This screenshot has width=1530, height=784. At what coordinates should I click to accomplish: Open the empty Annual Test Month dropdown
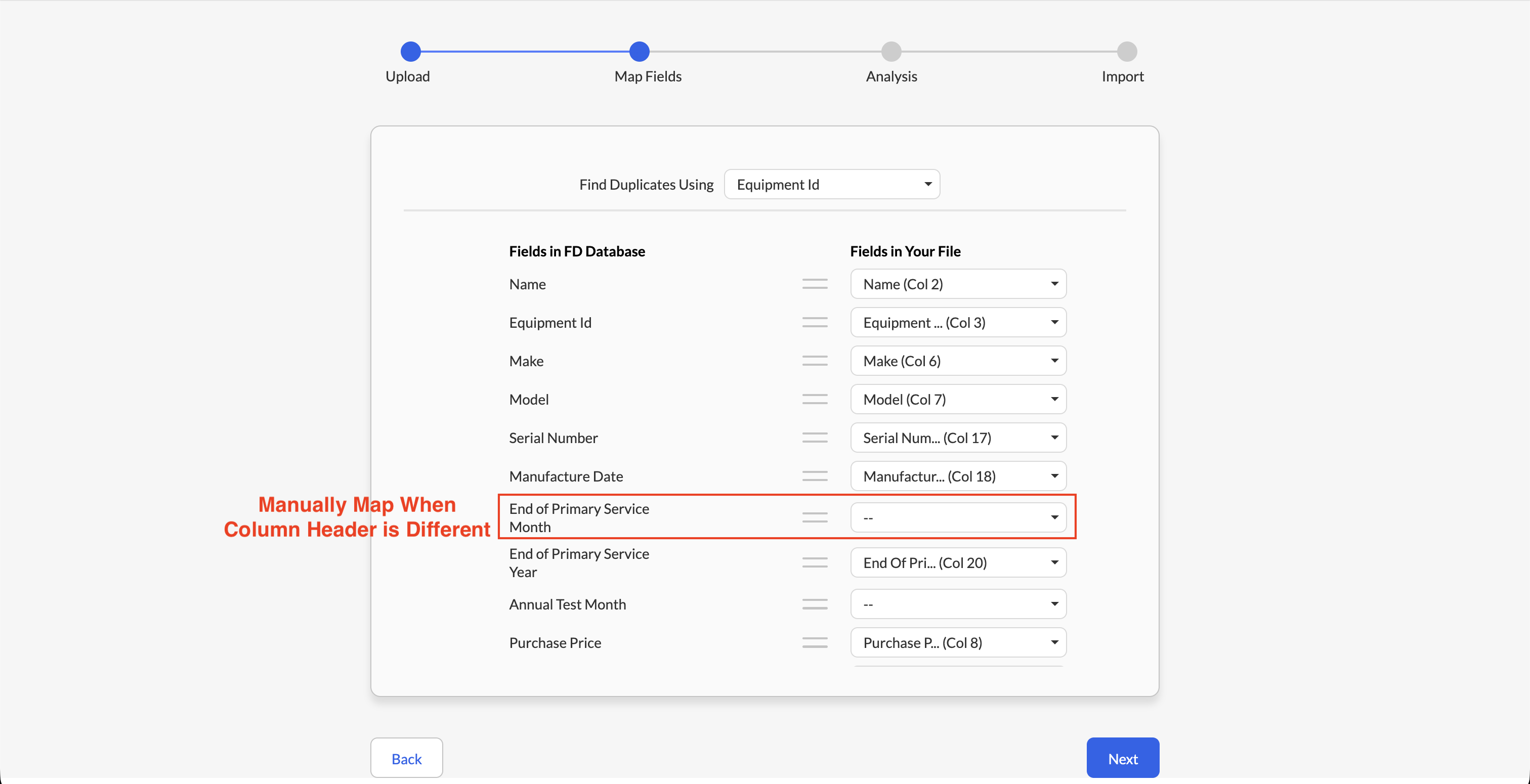[x=958, y=604]
